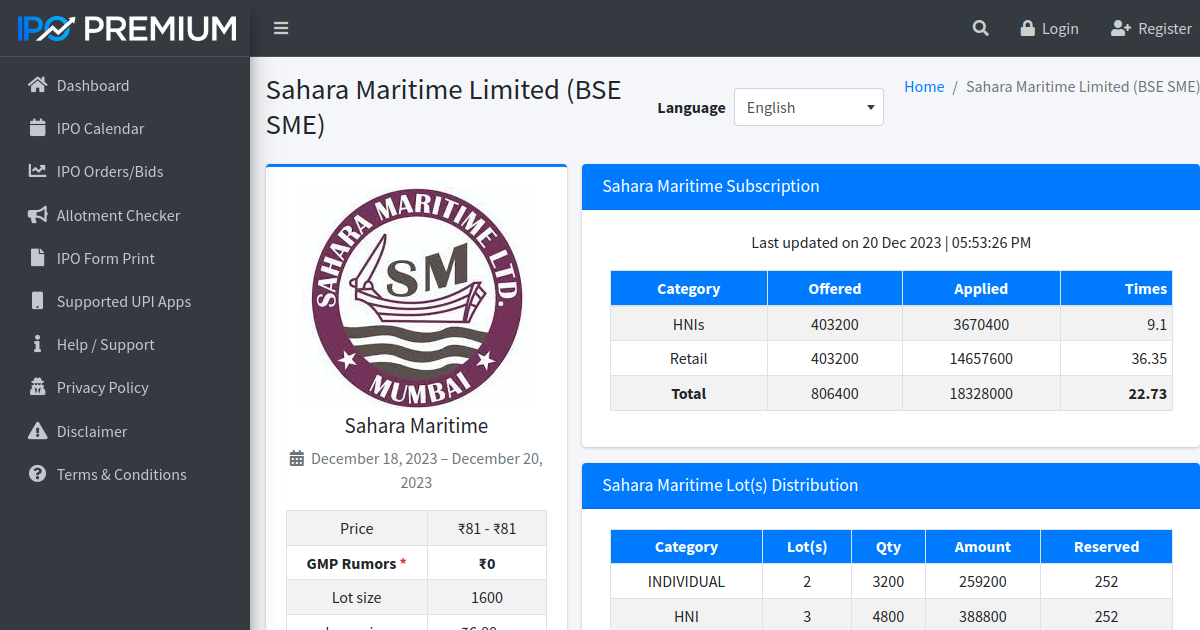This screenshot has height=630, width=1200.
Task: Open the Language selection dropdown
Action: point(808,107)
